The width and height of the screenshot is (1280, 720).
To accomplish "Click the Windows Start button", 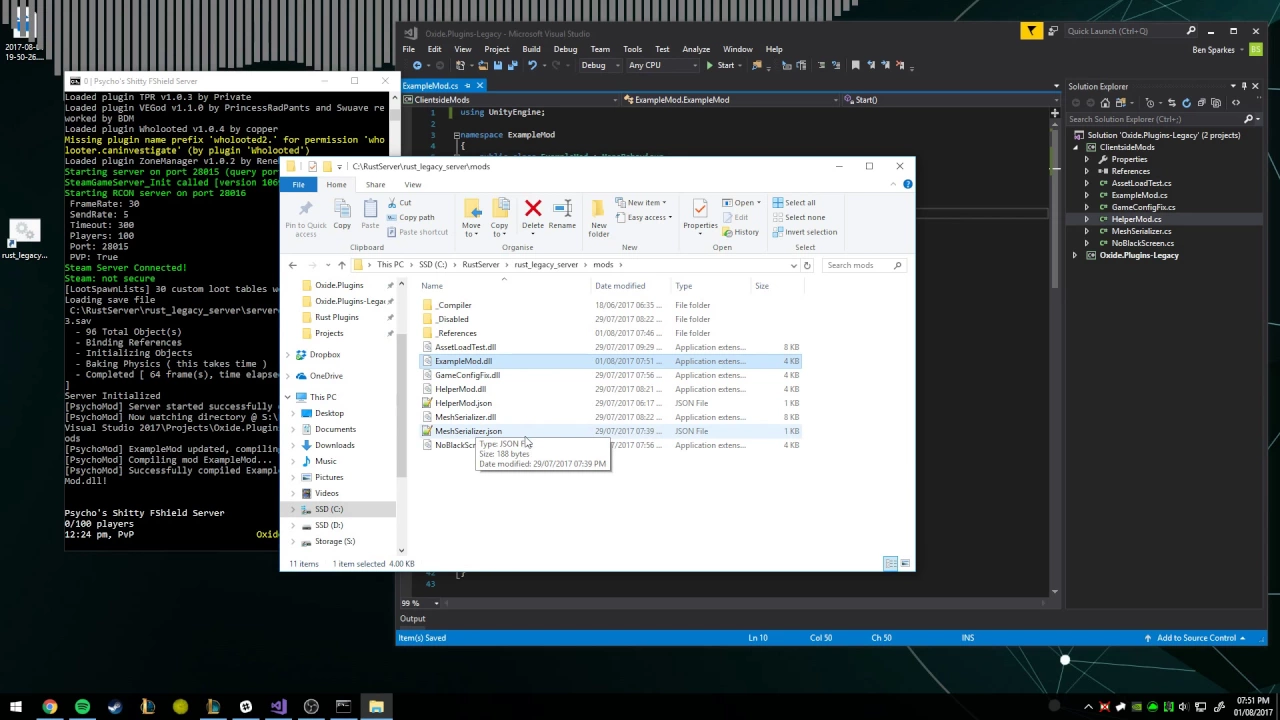I will pos(16,707).
